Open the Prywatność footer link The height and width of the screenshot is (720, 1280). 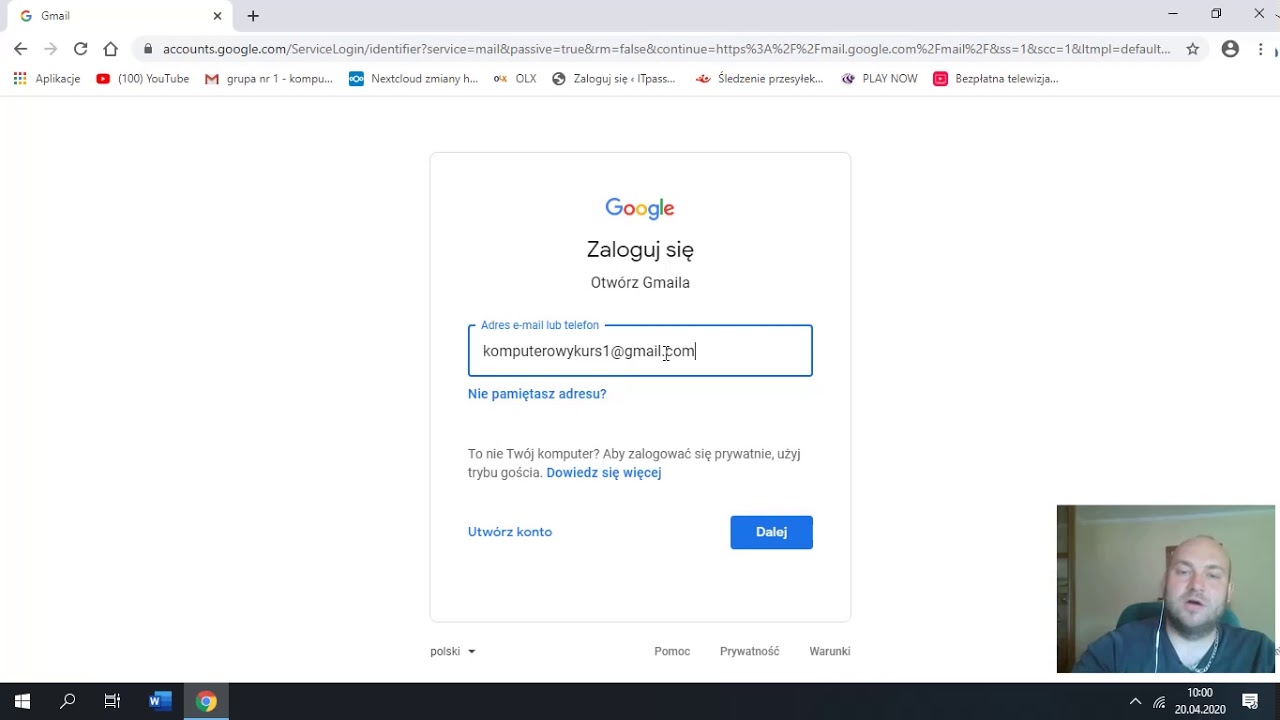tap(749, 651)
